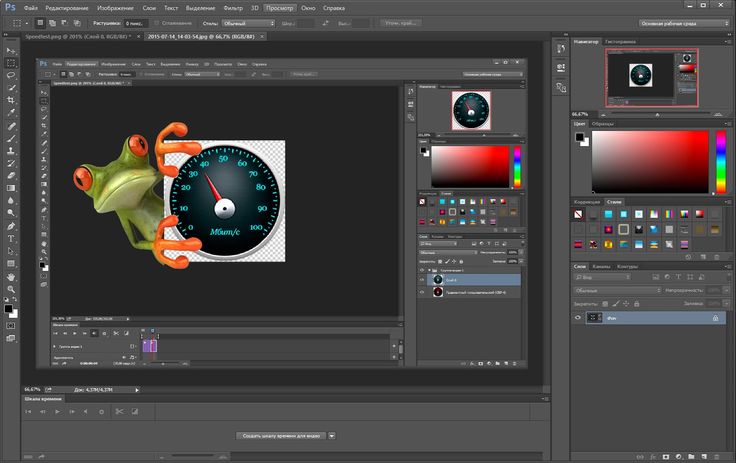Open the layer filter kind dropdown in the main Layers panel

click(603, 278)
